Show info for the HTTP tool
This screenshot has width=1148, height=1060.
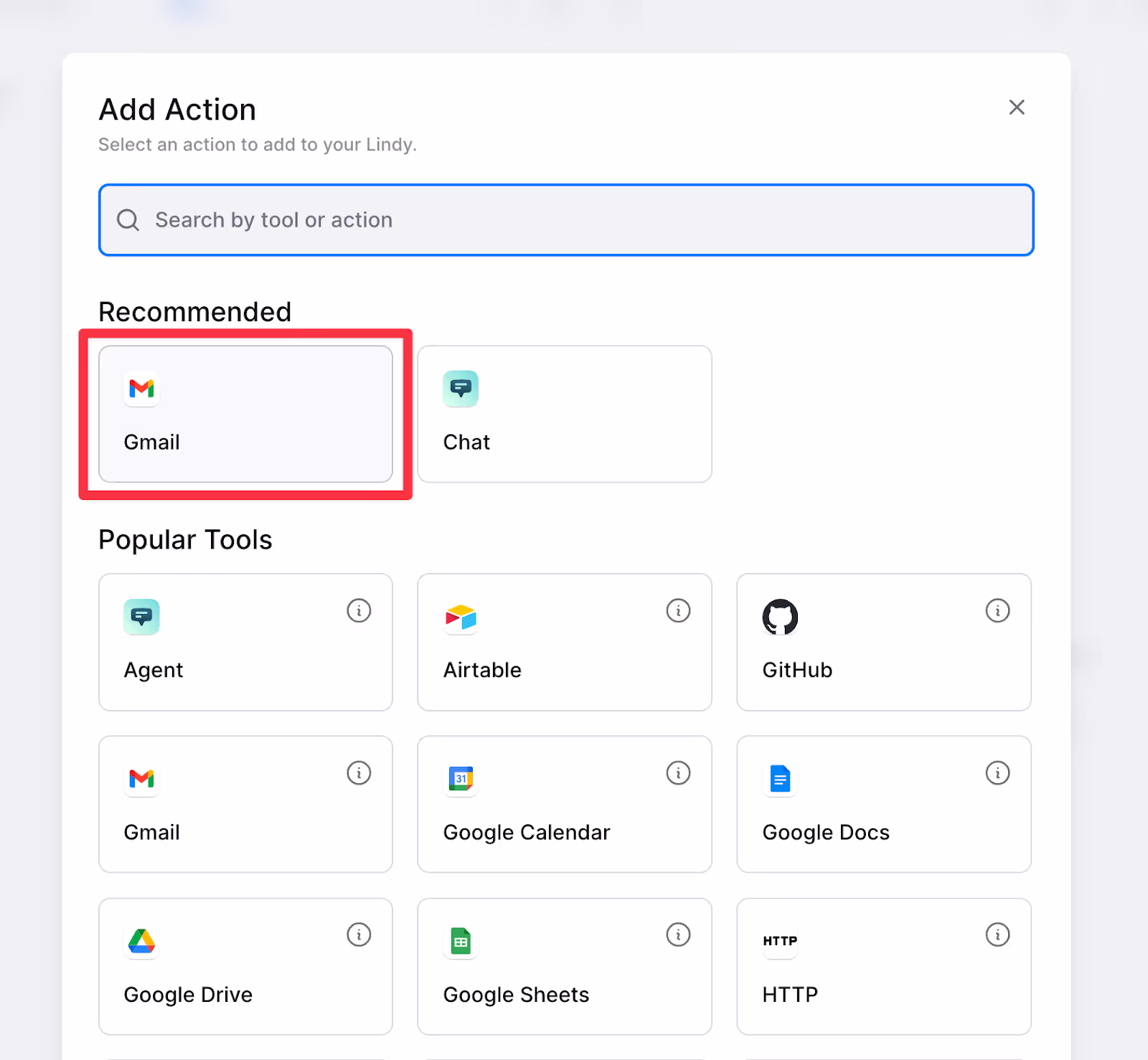click(997, 934)
